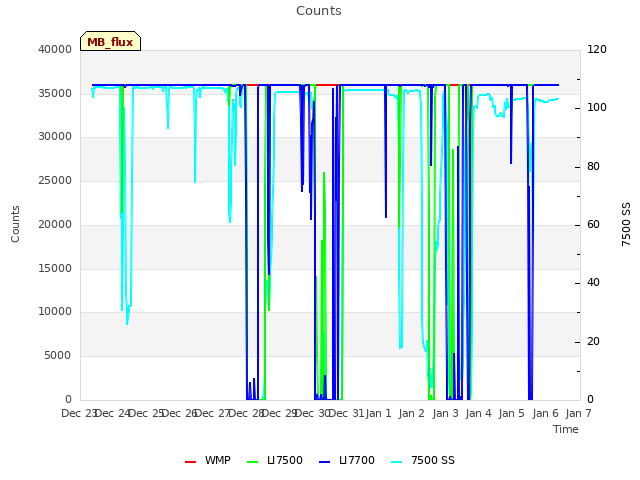Click the Jan 4 date label
Image resolution: width=640 pixels, height=480 pixels.
(478, 413)
